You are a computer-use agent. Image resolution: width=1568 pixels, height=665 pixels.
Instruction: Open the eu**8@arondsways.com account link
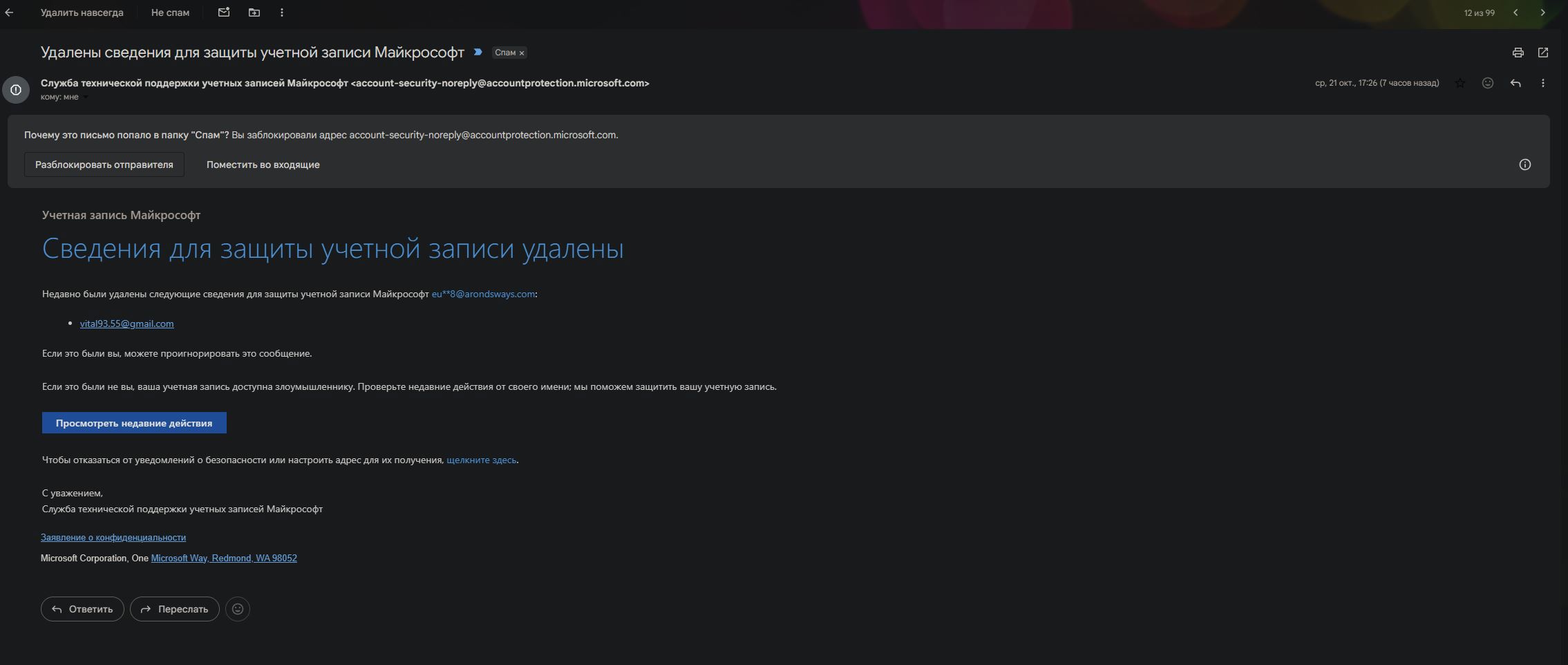pyautogui.click(x=483, y=294)
